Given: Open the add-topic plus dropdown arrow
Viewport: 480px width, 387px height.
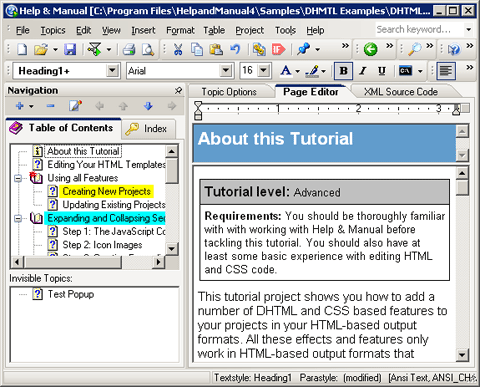Looking at the screenshot, I should [31, 106].
